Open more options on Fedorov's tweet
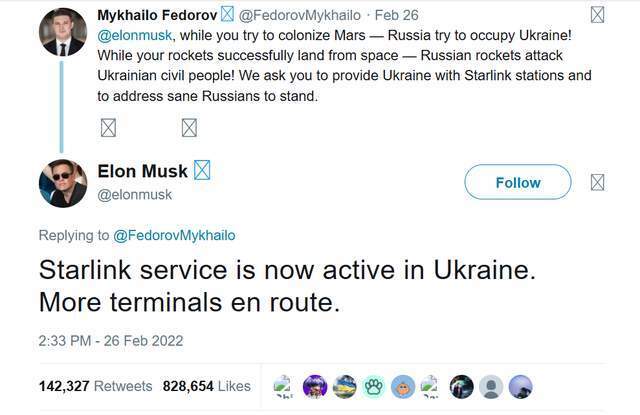Image resolution: width=640 pixels, height=415 pixels. [x=598, y=15]
